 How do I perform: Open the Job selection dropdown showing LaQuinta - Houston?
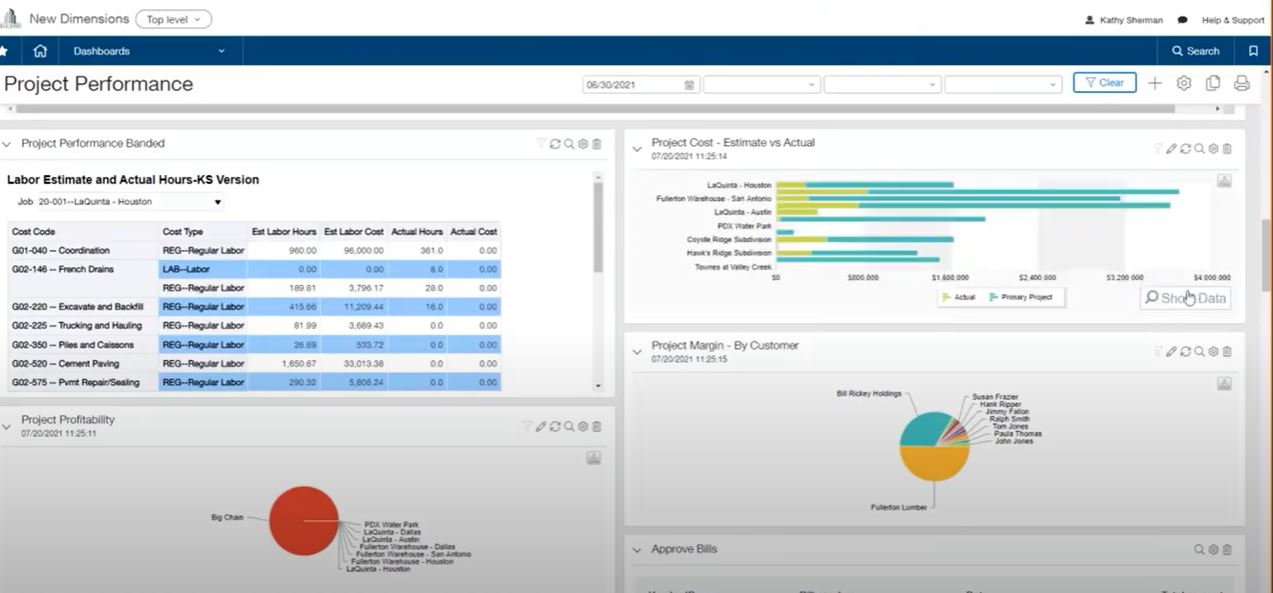pos(217,201)
